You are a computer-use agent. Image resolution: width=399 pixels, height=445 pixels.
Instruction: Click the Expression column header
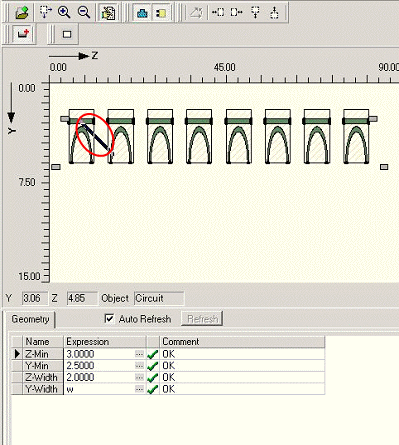click(x=105, y=342)
